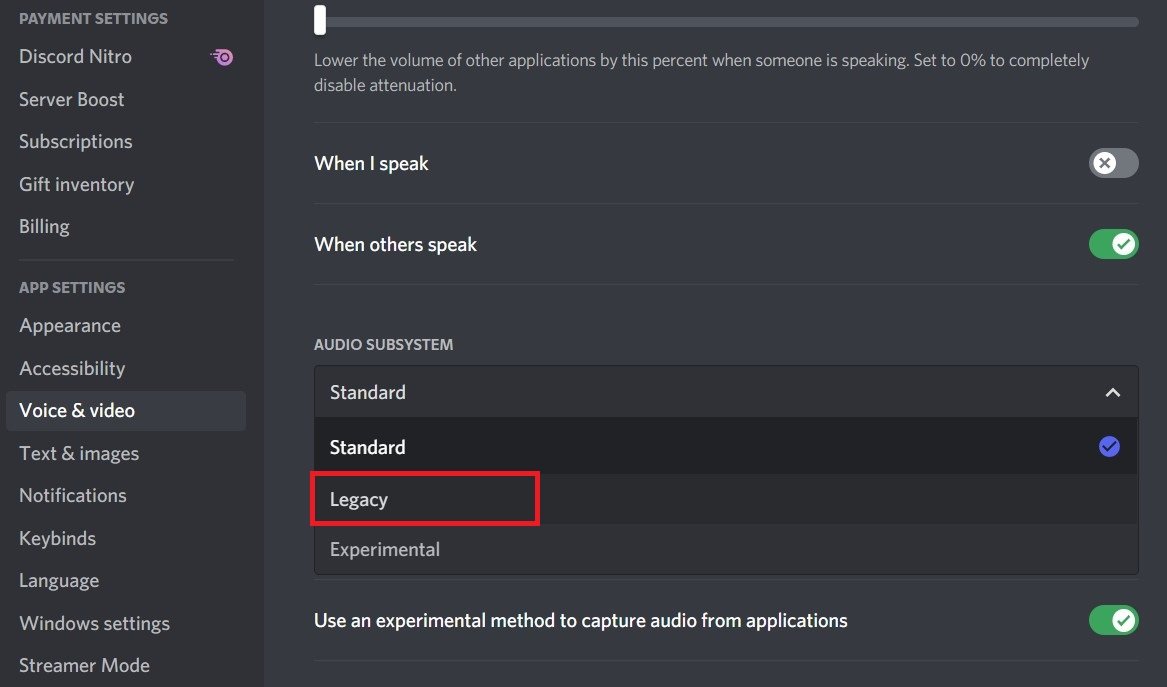The image size is (1167, 687).
Task: Choose Experimental from the subsystem list
Action: click(385, 550)
